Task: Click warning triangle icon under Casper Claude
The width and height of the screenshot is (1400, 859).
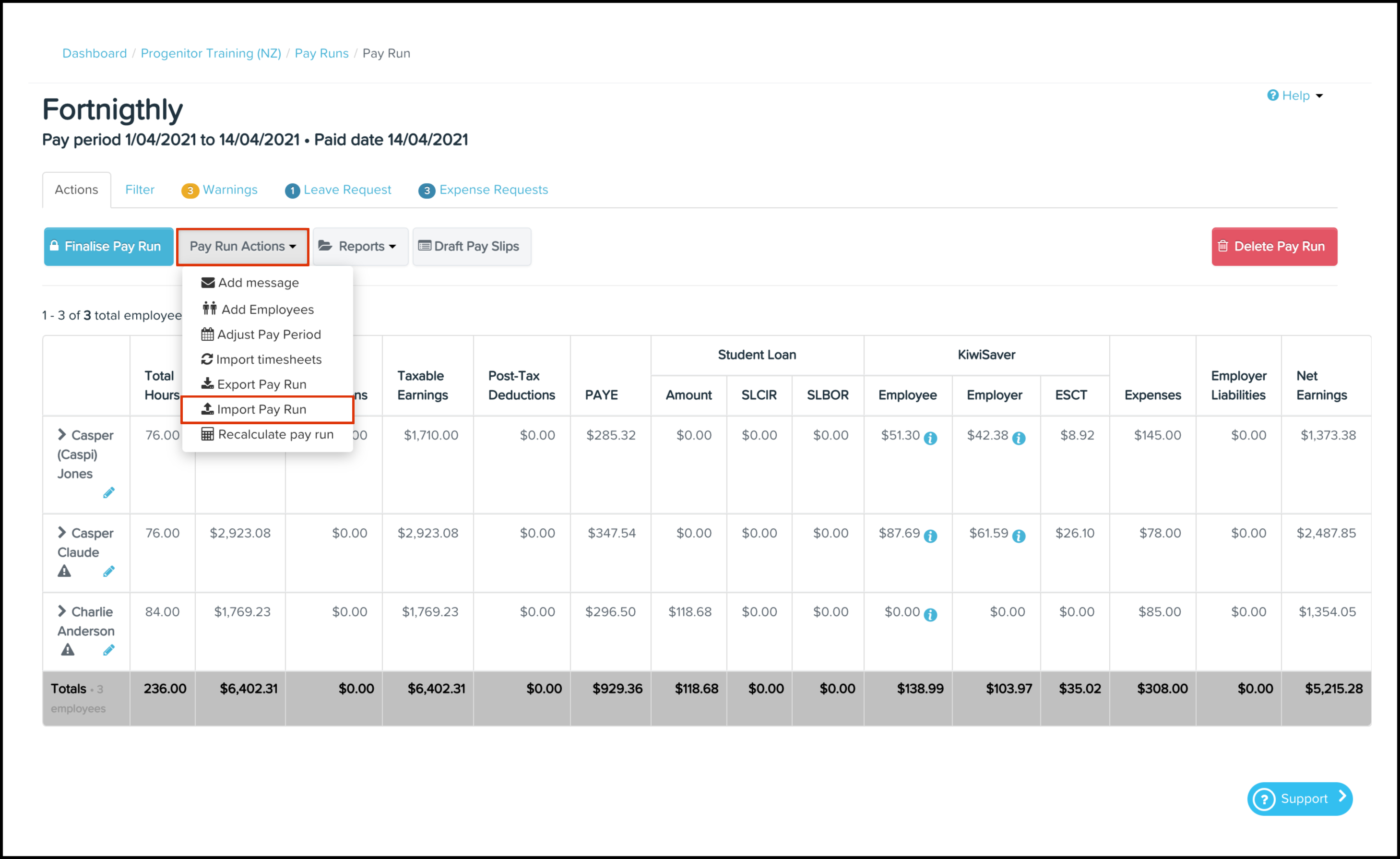Action: pyautogui.click(x=64, y=571)
